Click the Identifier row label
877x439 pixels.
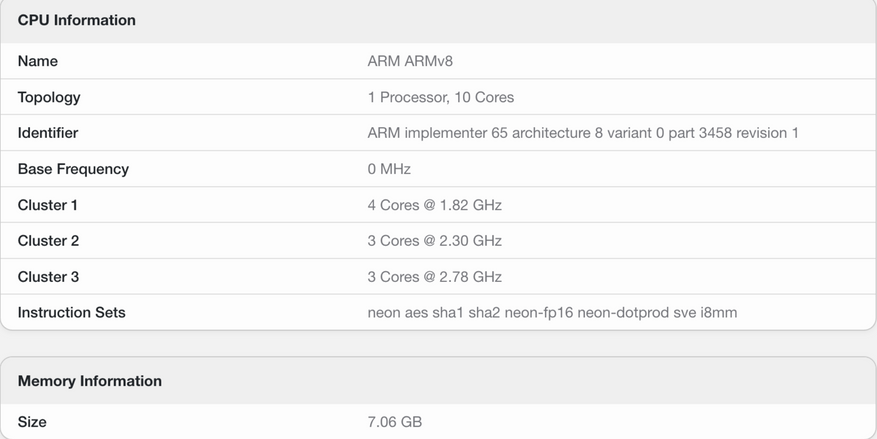(x=48, y=133)
